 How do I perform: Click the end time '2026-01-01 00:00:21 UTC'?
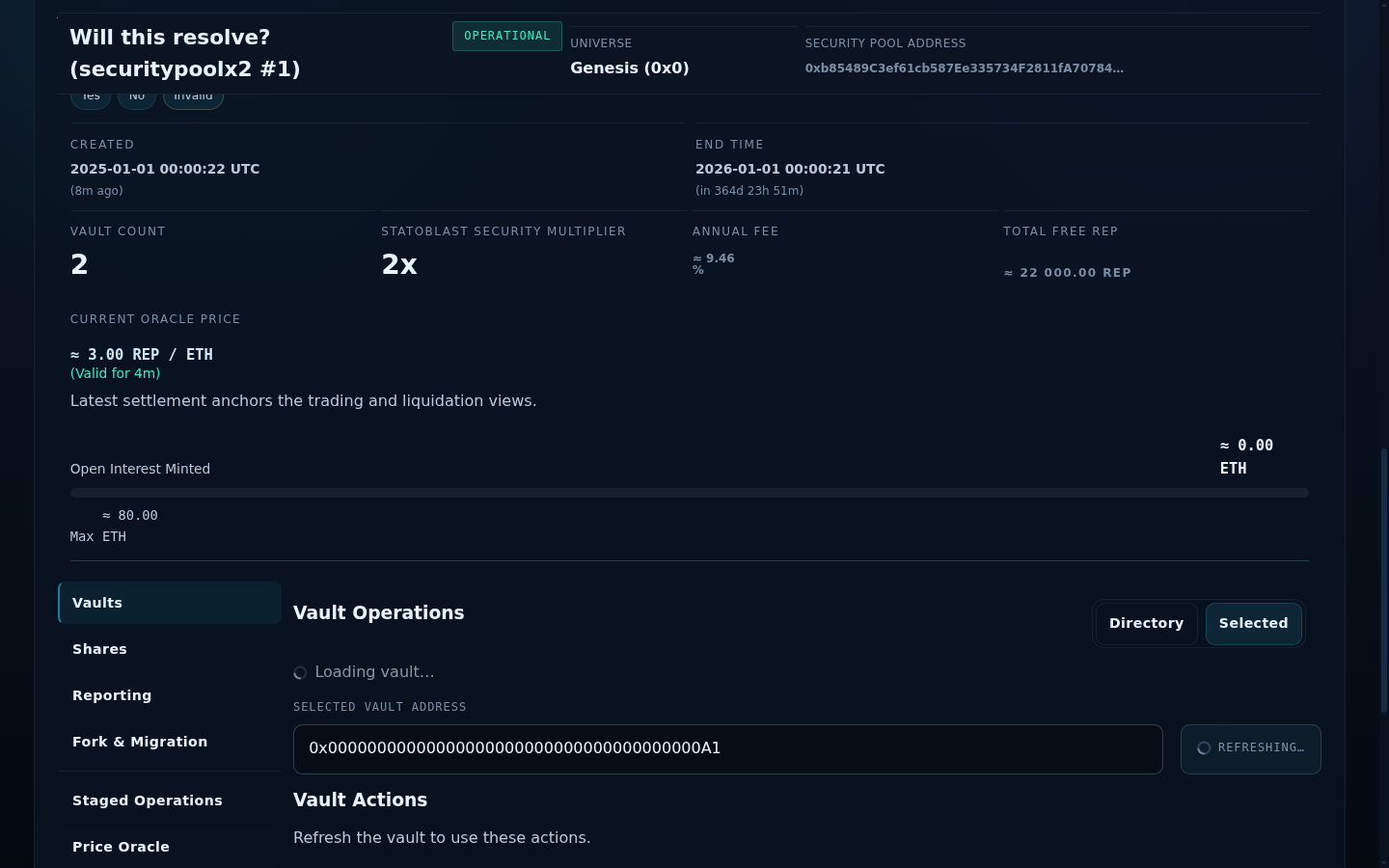[x=790, y=169]
